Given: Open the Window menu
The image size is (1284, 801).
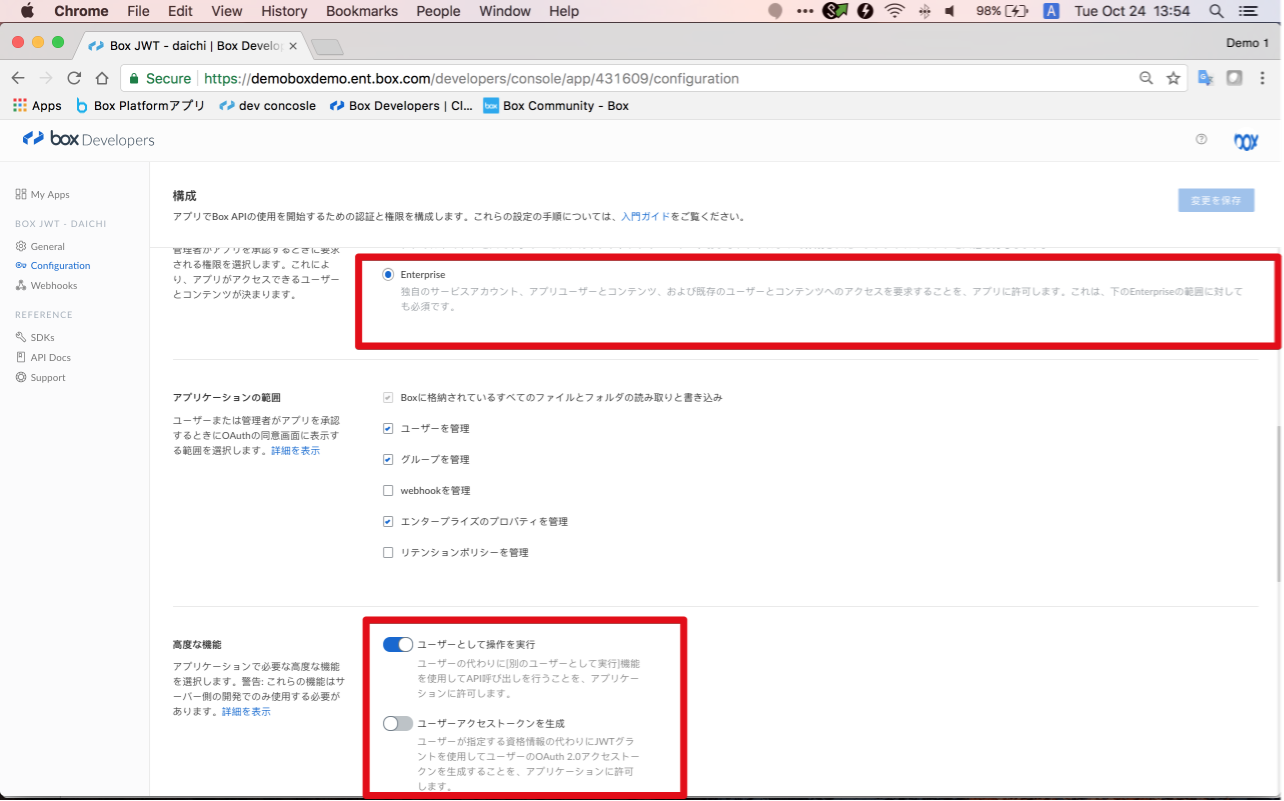Looking at the screenshot, I should coord(505,11).
